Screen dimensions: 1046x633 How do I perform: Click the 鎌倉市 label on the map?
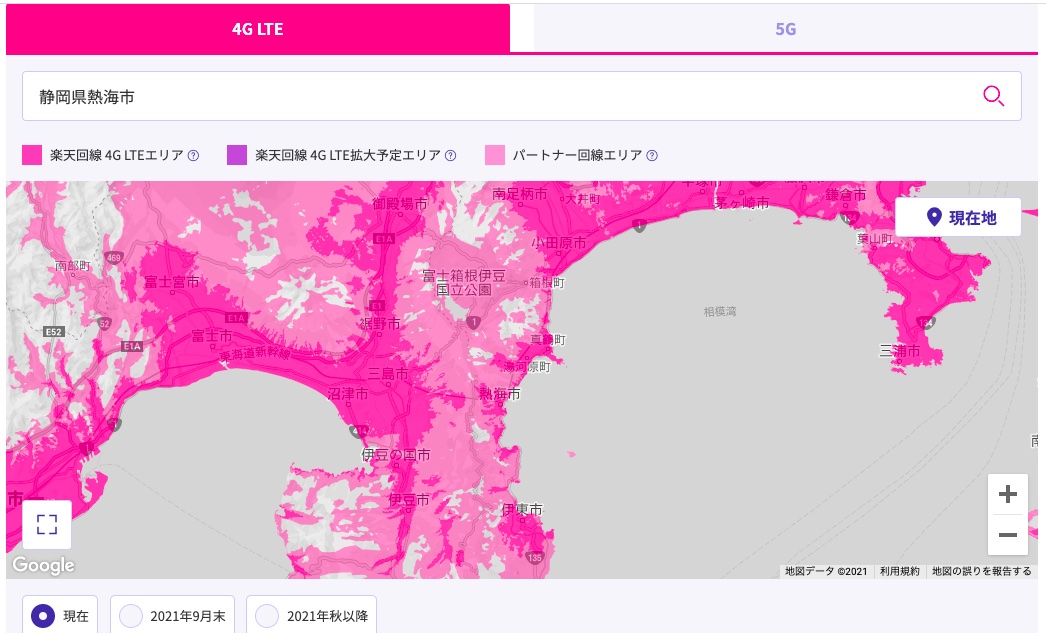click(845, 195)
